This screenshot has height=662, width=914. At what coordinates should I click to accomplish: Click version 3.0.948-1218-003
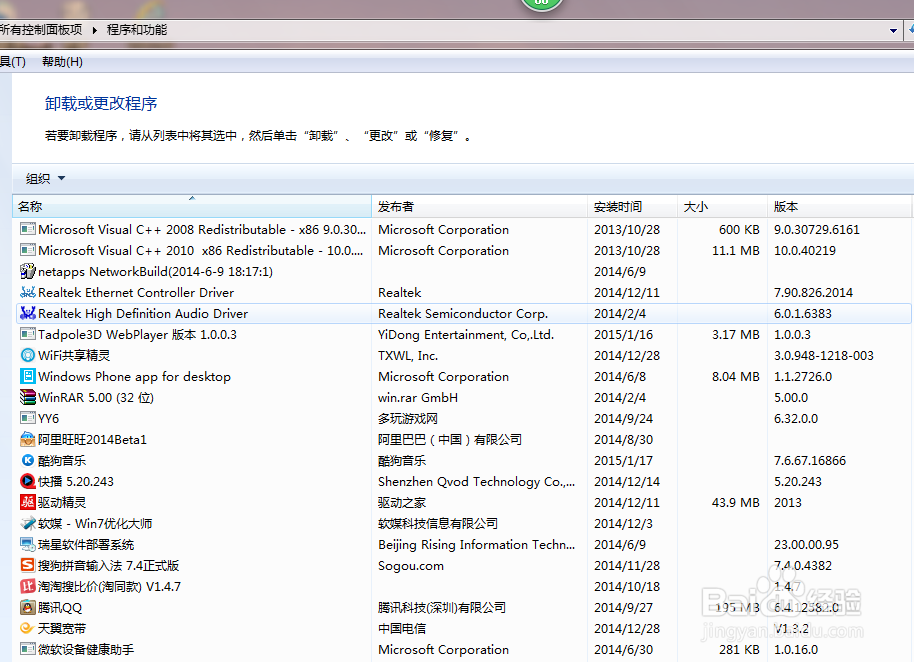824,355
